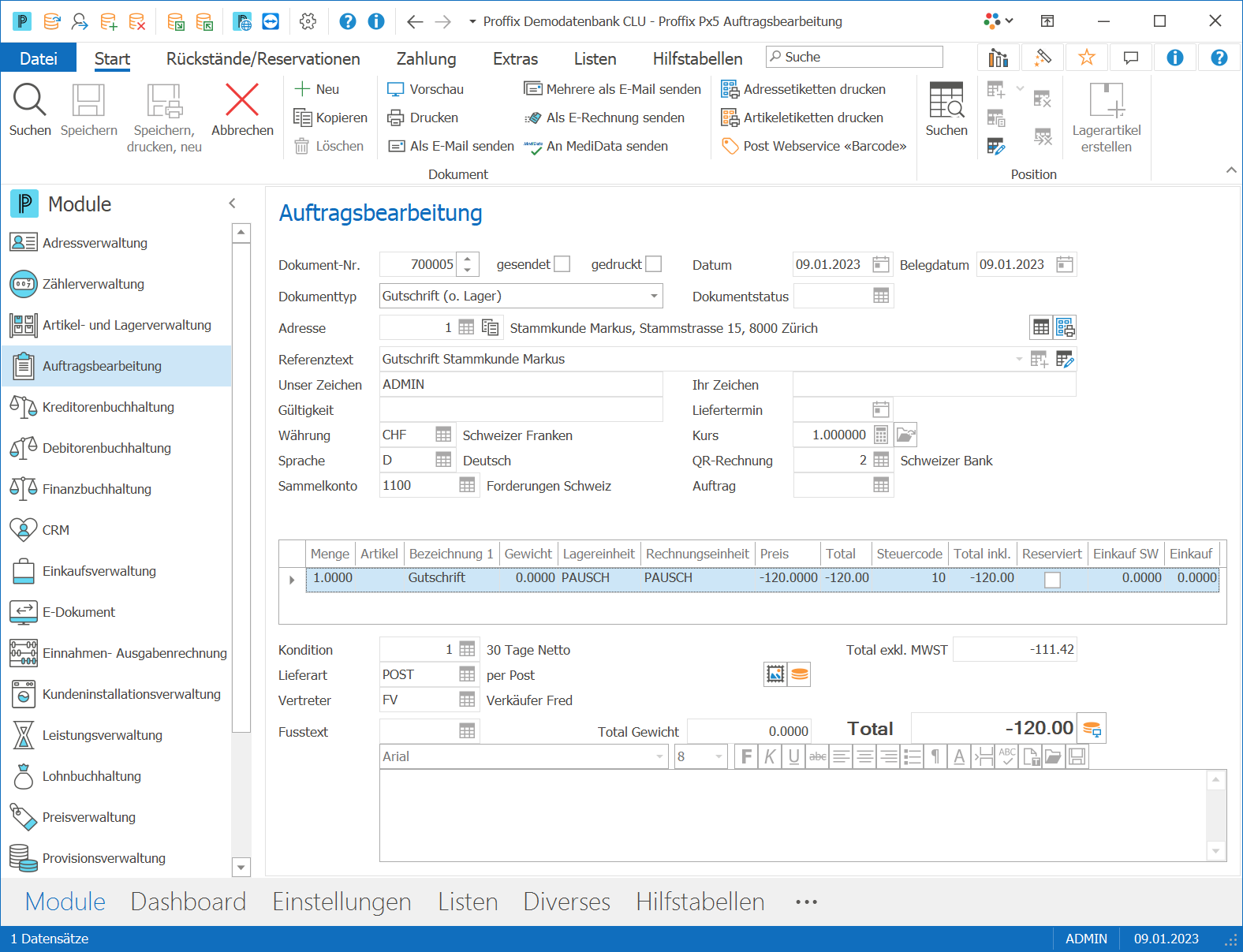Collapse the ribbon with the up arrow

(x=1231, y=170)
